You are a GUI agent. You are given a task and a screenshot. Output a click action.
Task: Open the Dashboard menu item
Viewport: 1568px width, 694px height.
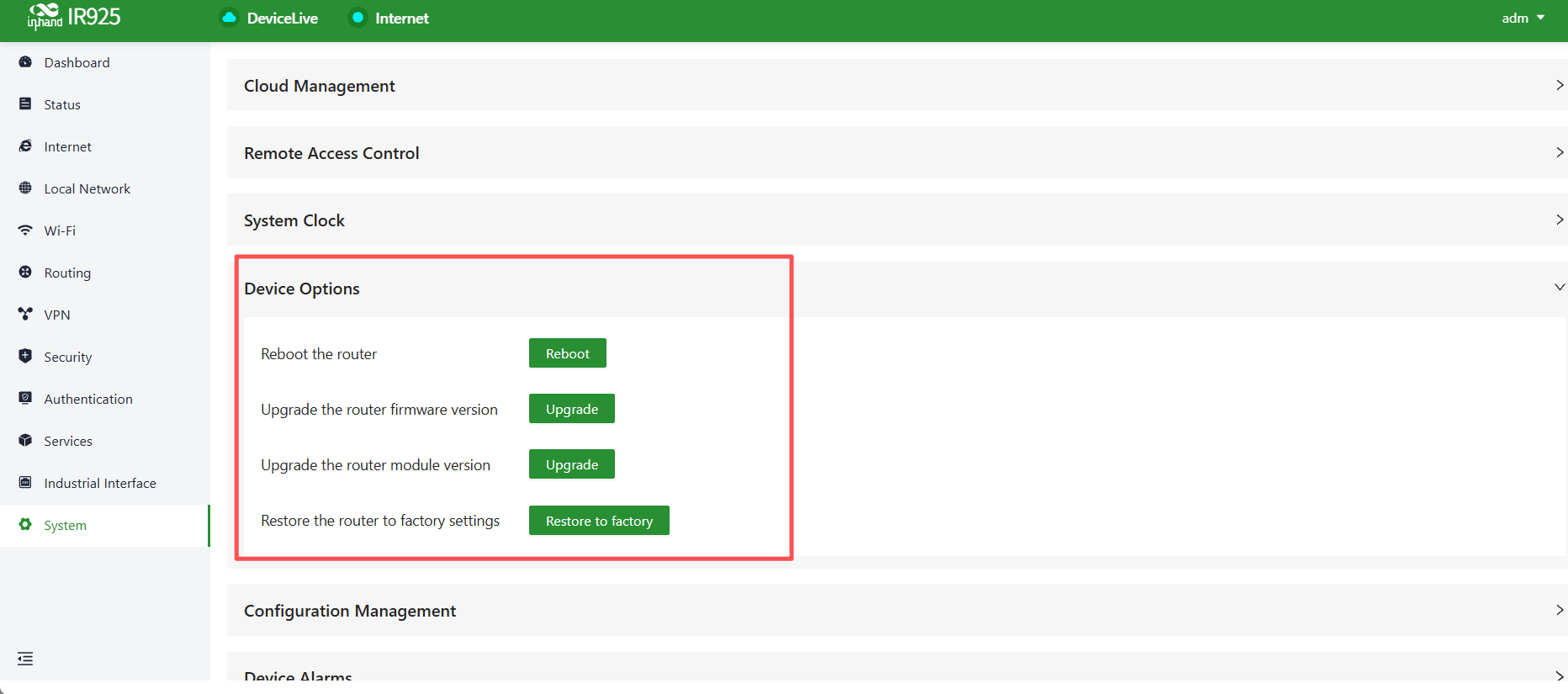(105, 63)
